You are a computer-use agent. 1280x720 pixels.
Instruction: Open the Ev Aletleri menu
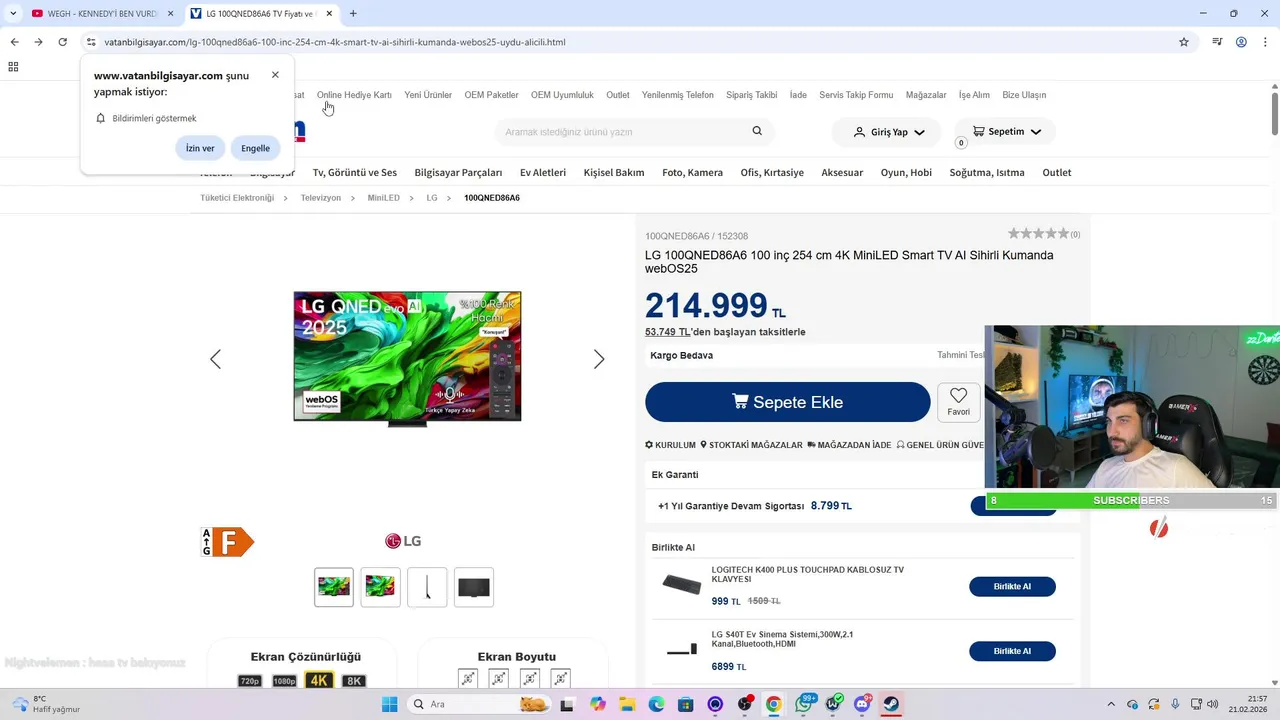(x=543, y=172)
